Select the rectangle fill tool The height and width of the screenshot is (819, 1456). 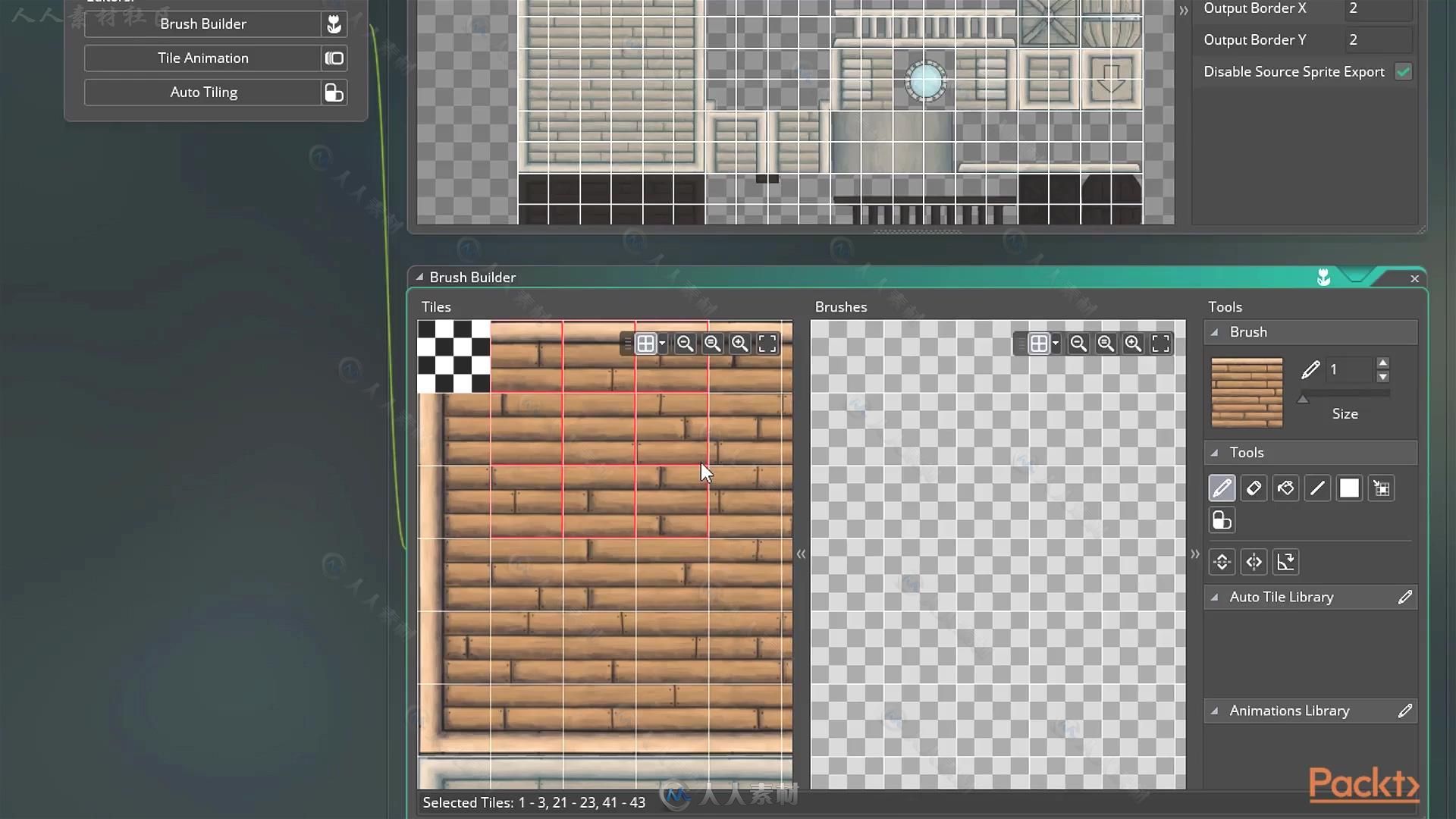[x=1349, y=487]
